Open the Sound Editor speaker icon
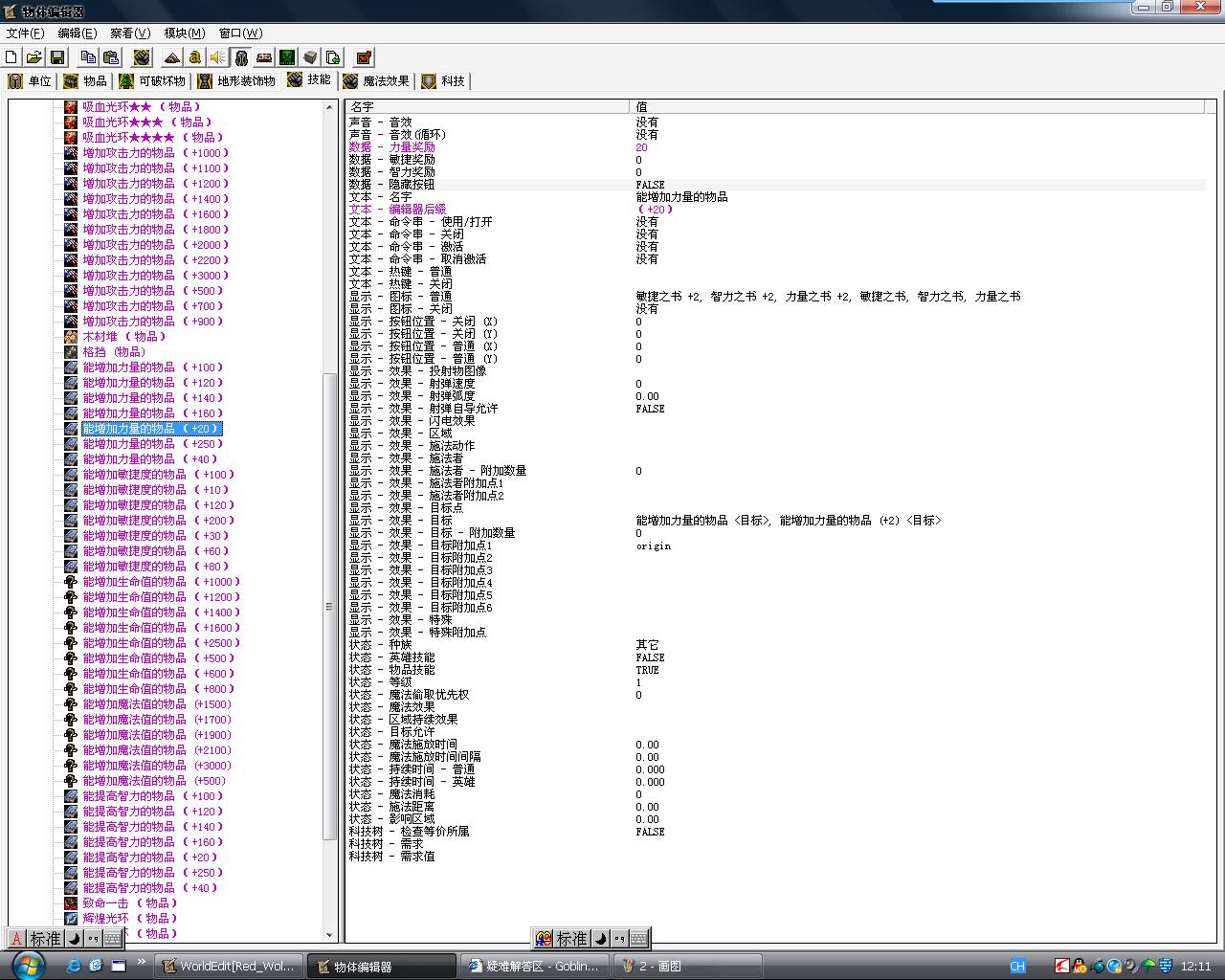1225x980 pixels. click(218, 57)
